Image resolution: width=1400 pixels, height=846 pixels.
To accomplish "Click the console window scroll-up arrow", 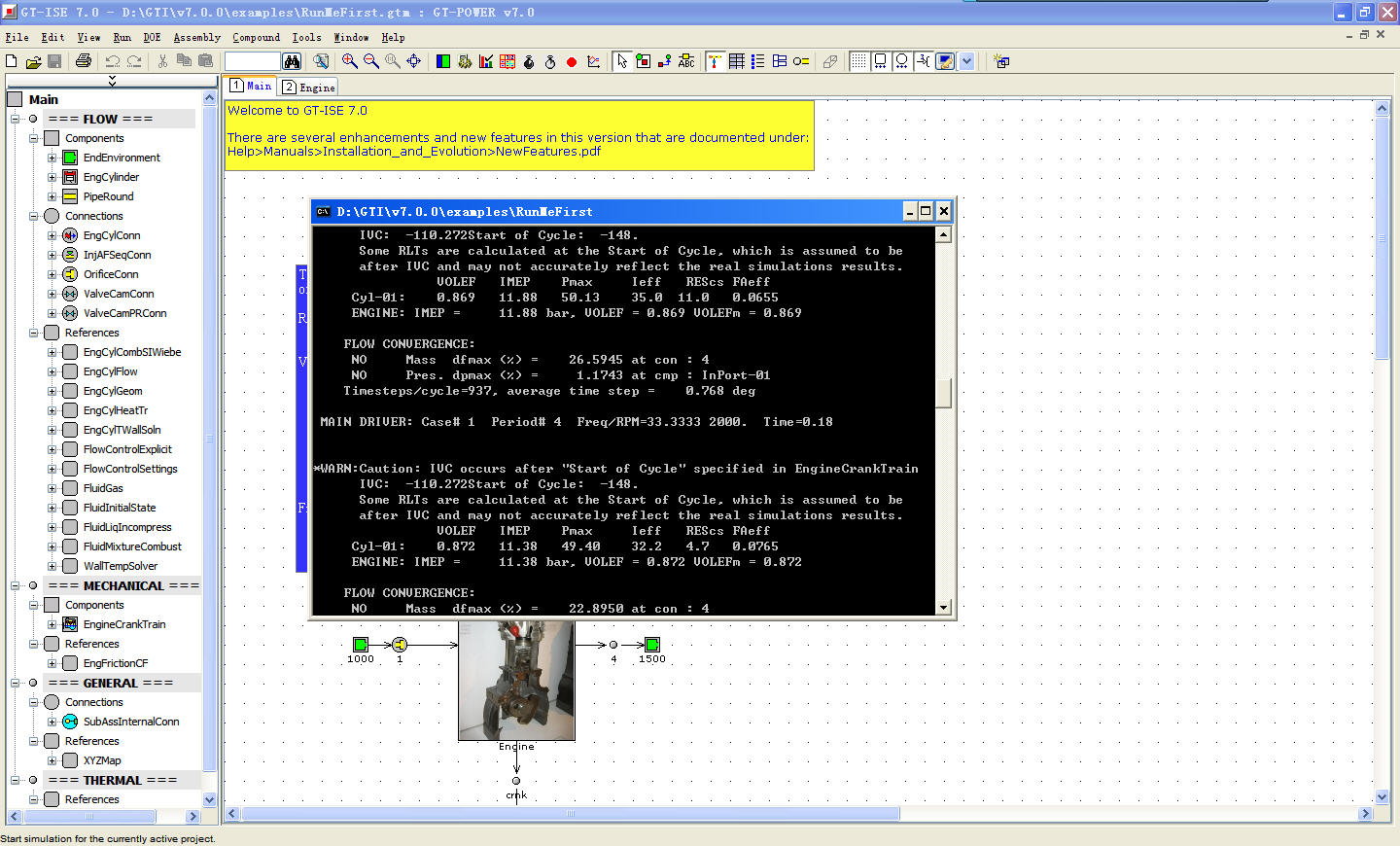I will [x=943, y=234].
